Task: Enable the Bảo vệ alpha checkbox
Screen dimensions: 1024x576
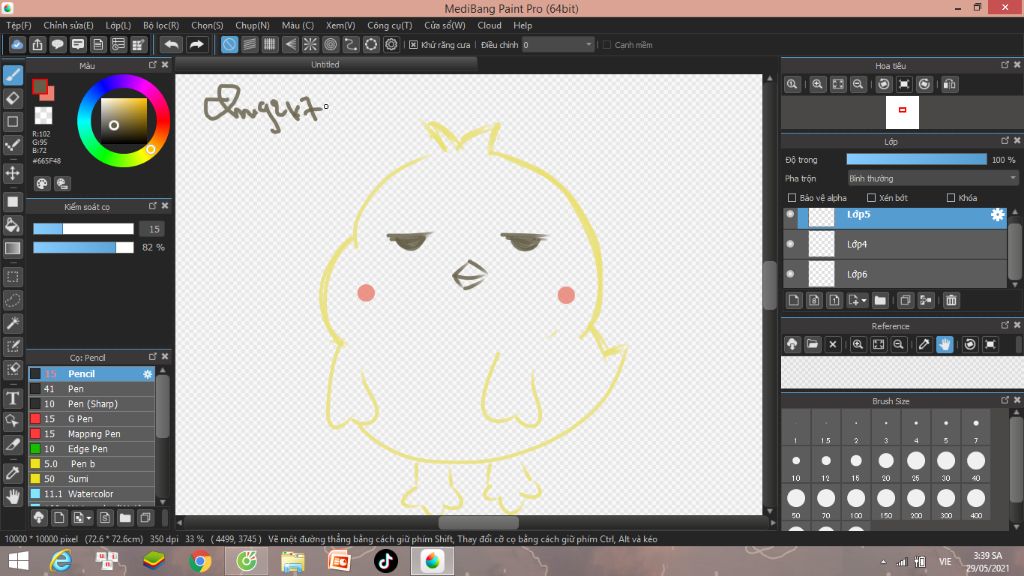Action: (793, 198)
